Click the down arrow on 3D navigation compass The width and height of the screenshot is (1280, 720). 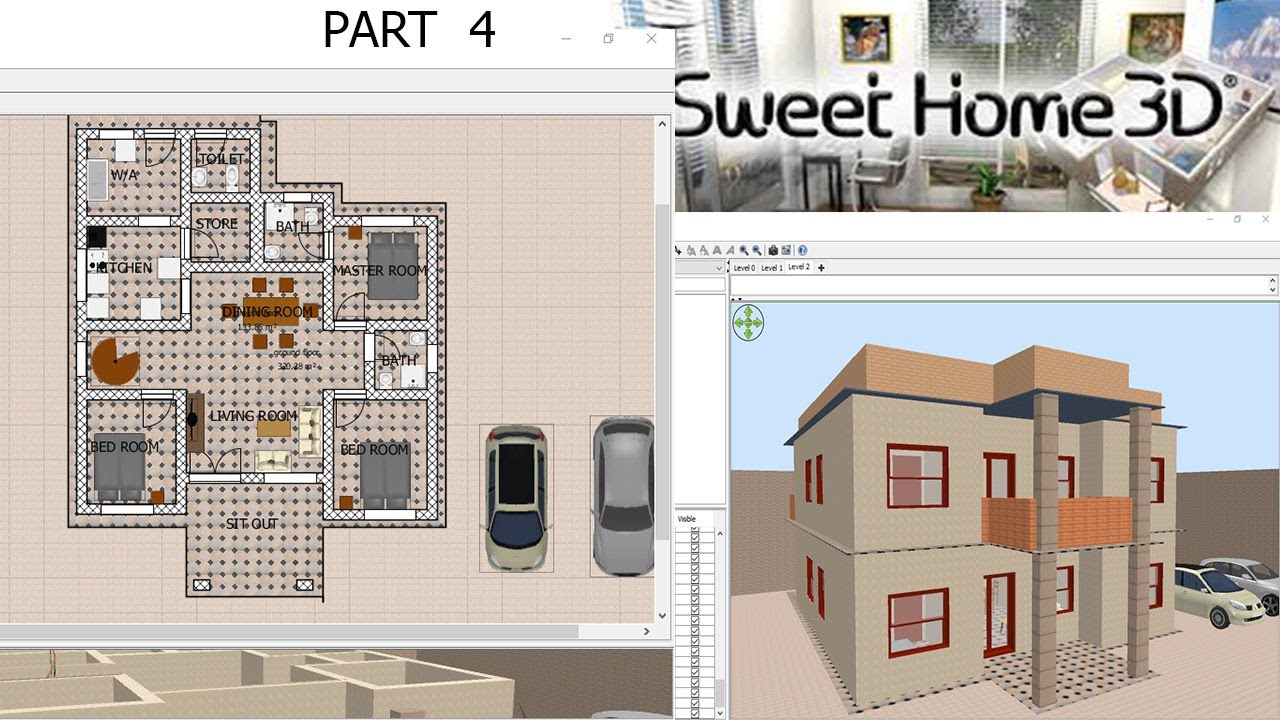(748, 334)
